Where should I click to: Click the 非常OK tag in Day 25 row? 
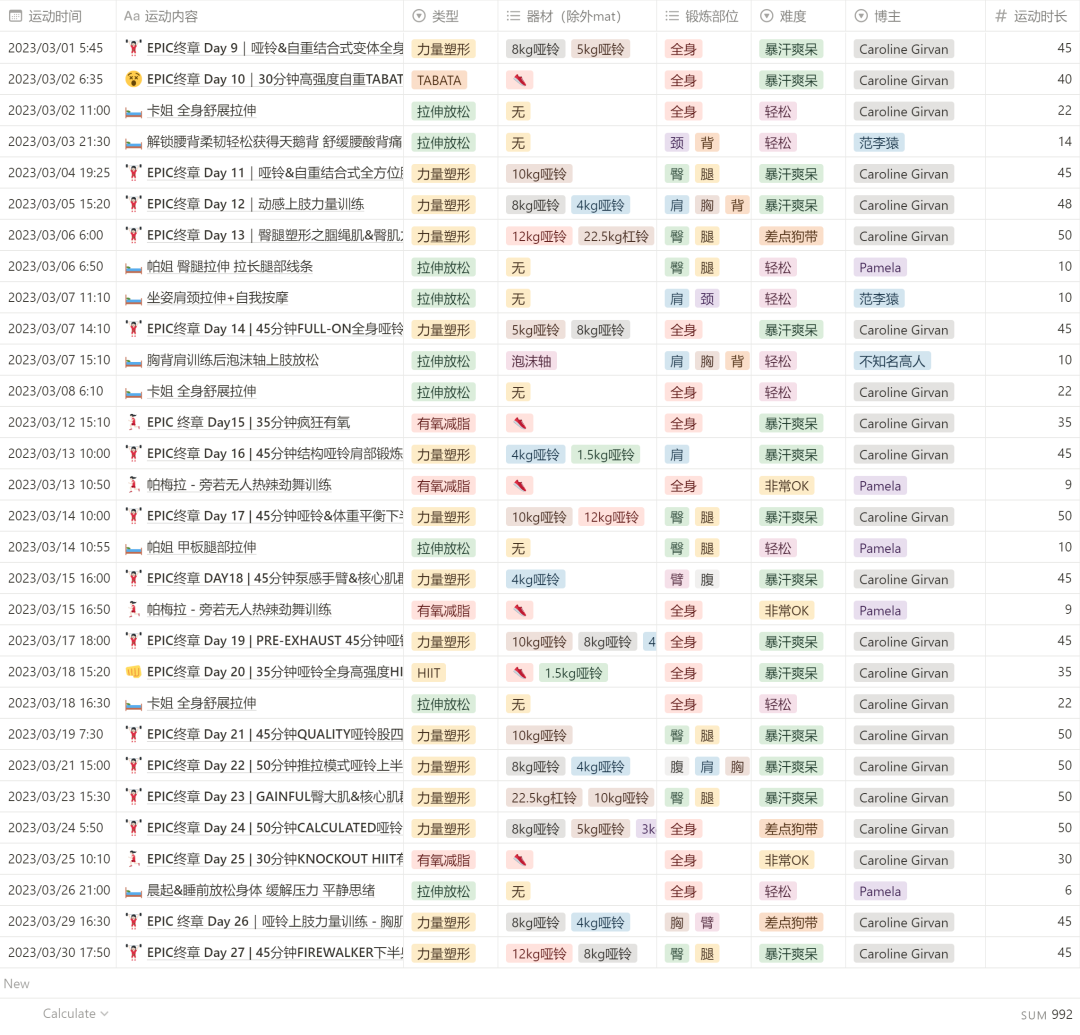click(x=787, y=860)
